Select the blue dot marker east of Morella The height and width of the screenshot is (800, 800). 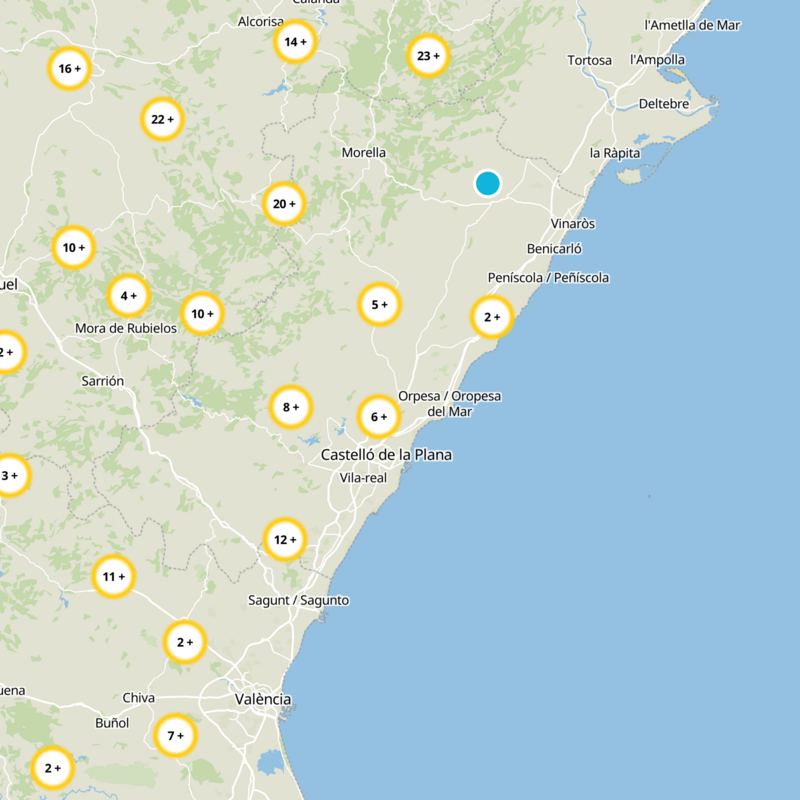pos(487,184)
